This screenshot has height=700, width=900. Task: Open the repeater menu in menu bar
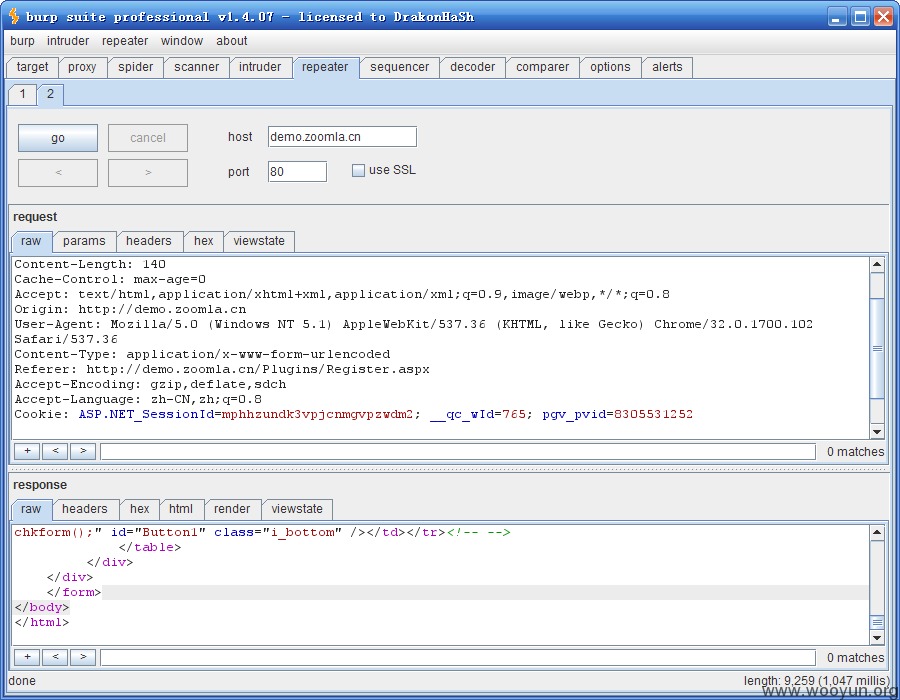(125, 41)
